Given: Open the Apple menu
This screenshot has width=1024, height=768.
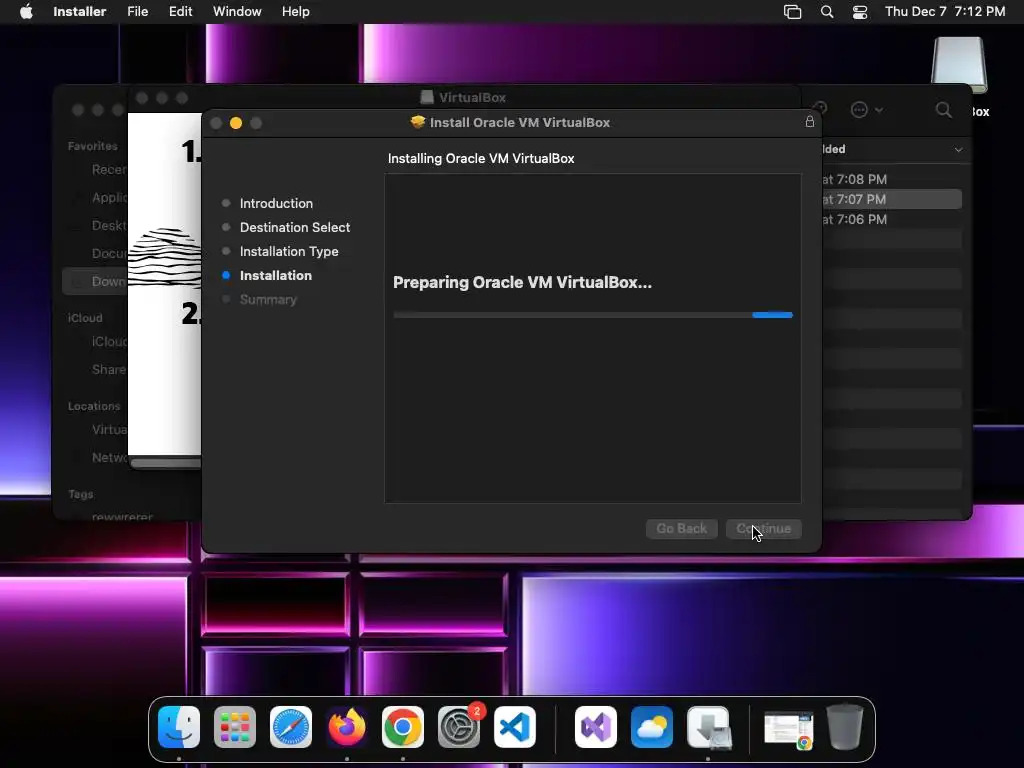Looking at the screenshot, I should coord(26,12).
